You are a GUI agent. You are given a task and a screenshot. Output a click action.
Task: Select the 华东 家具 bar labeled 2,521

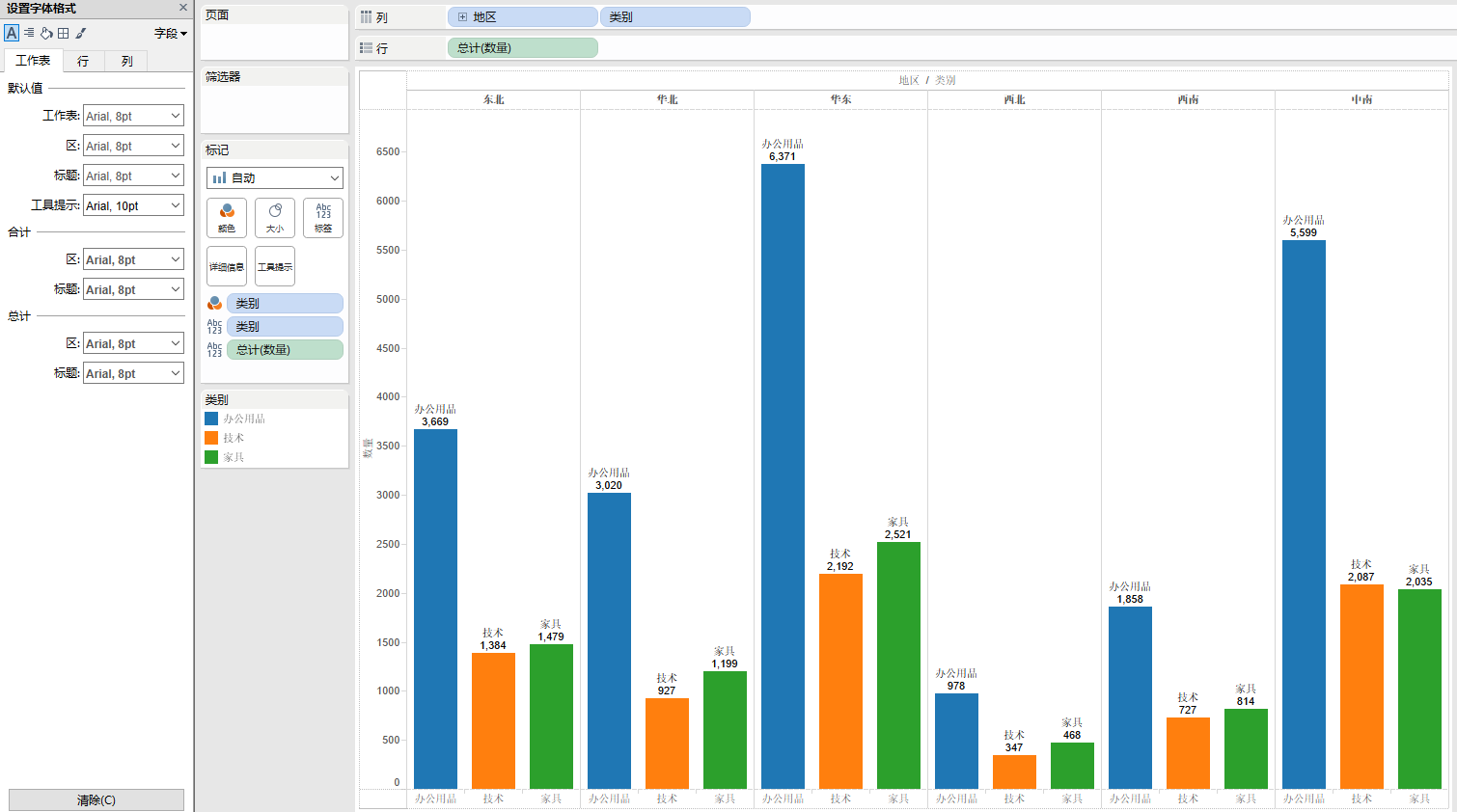click(x=898, y=665)
